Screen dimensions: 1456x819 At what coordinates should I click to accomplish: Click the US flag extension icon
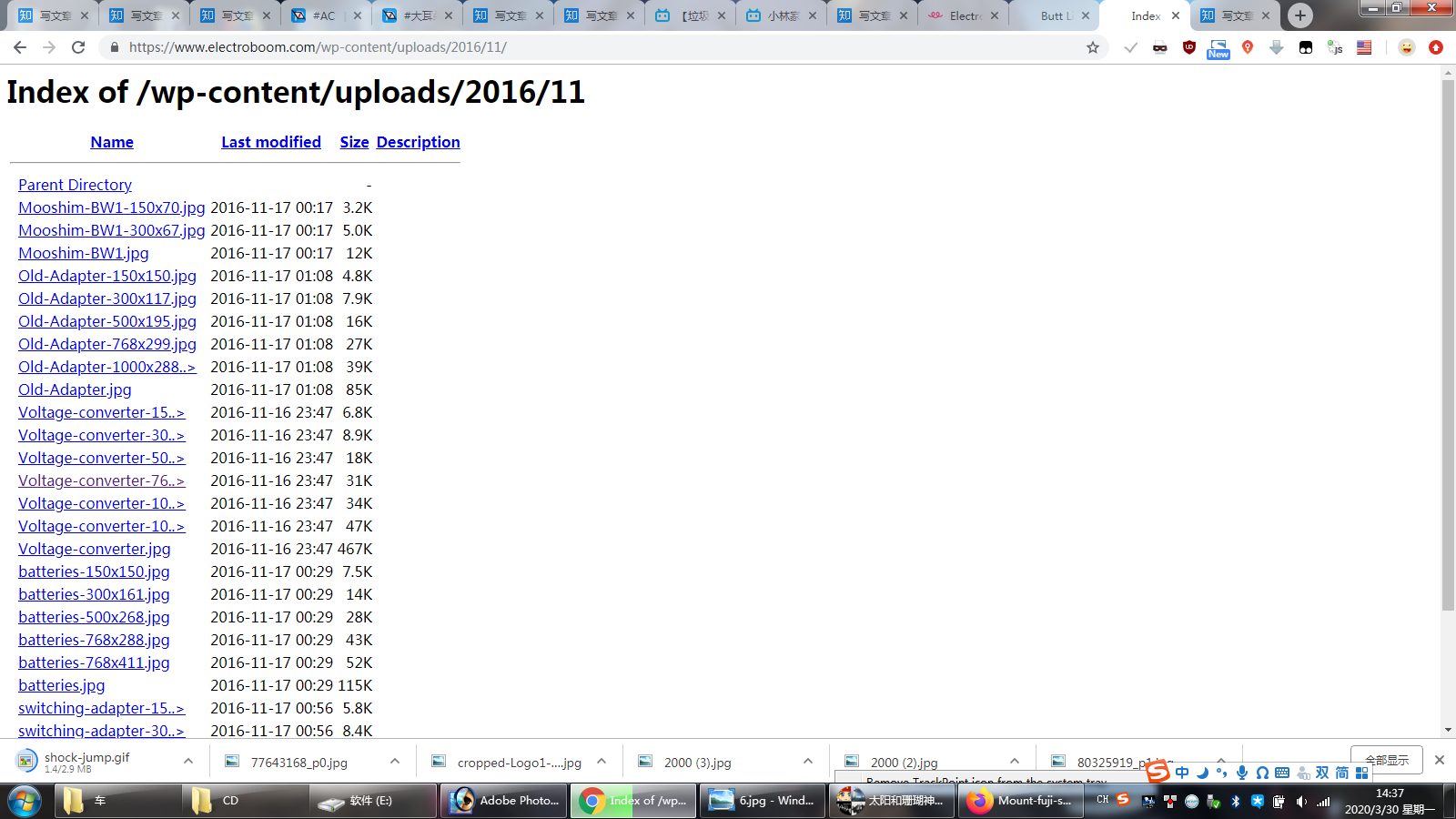[1364, 47]
